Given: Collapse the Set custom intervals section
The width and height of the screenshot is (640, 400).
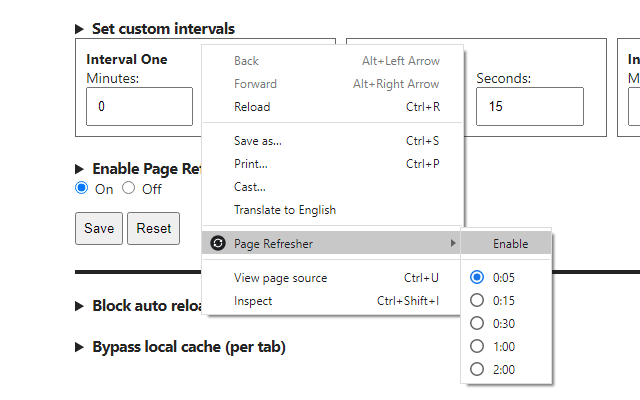Looking at the screenshot, I should point(79,29).
